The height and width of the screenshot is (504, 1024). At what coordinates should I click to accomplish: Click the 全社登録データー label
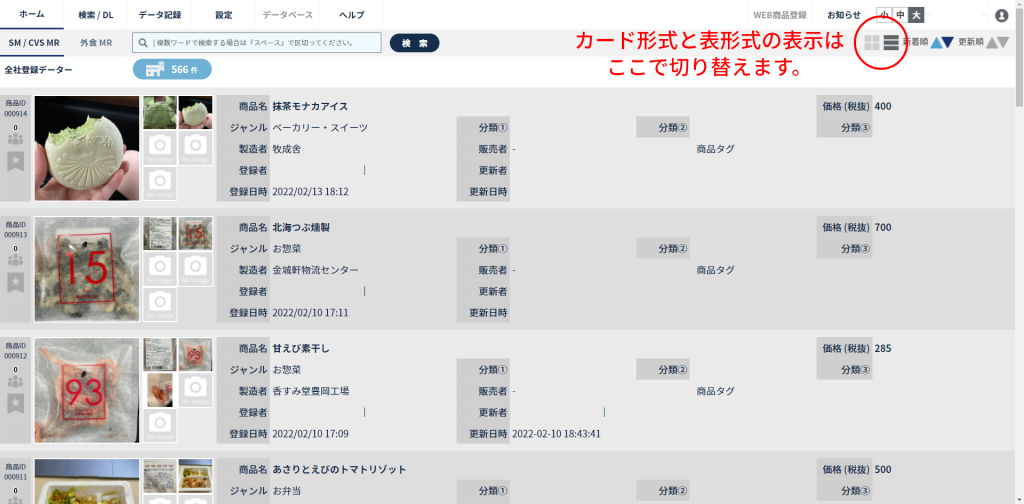pyautogui.click(x=39, y=69)
